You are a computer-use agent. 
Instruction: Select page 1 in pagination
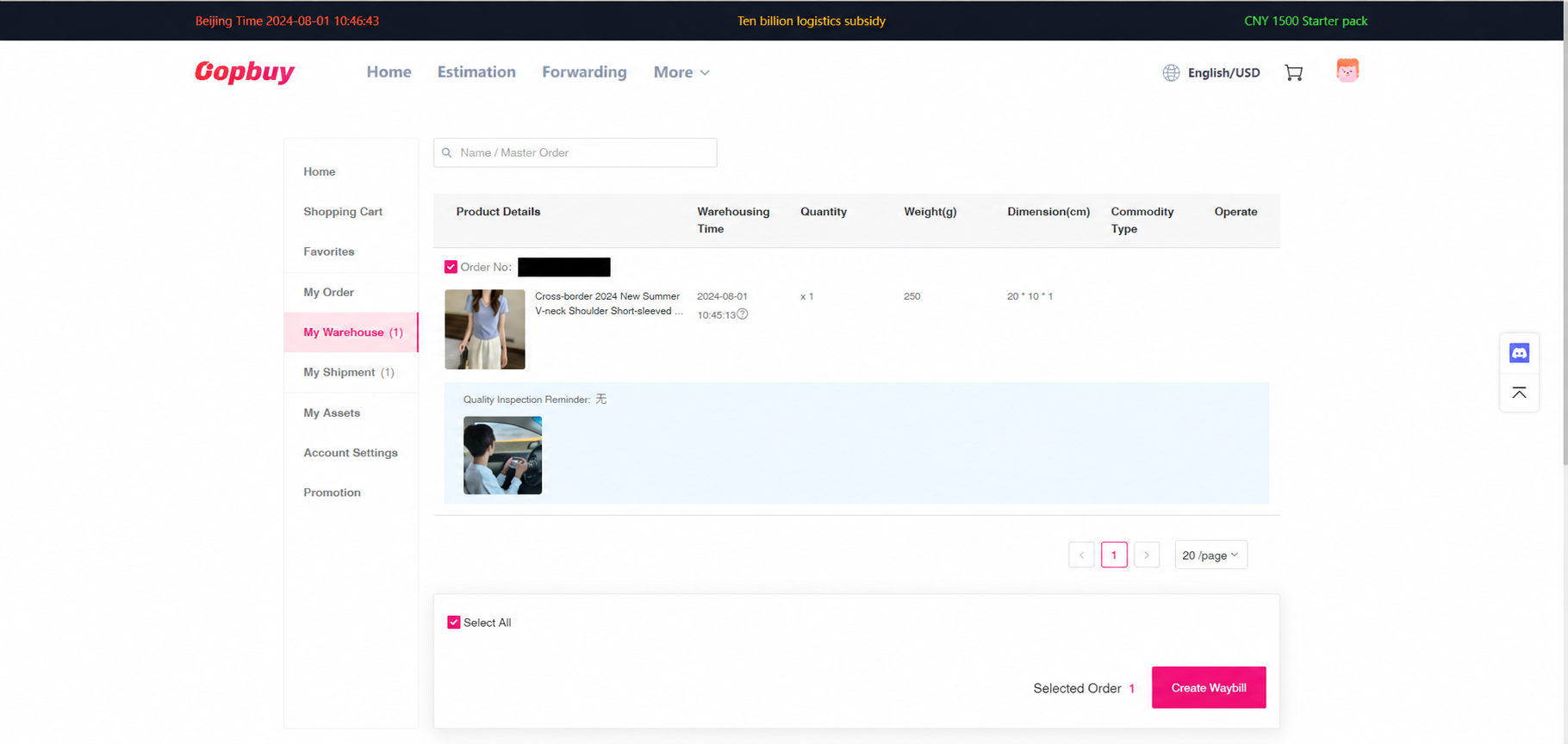(1114, 555)
